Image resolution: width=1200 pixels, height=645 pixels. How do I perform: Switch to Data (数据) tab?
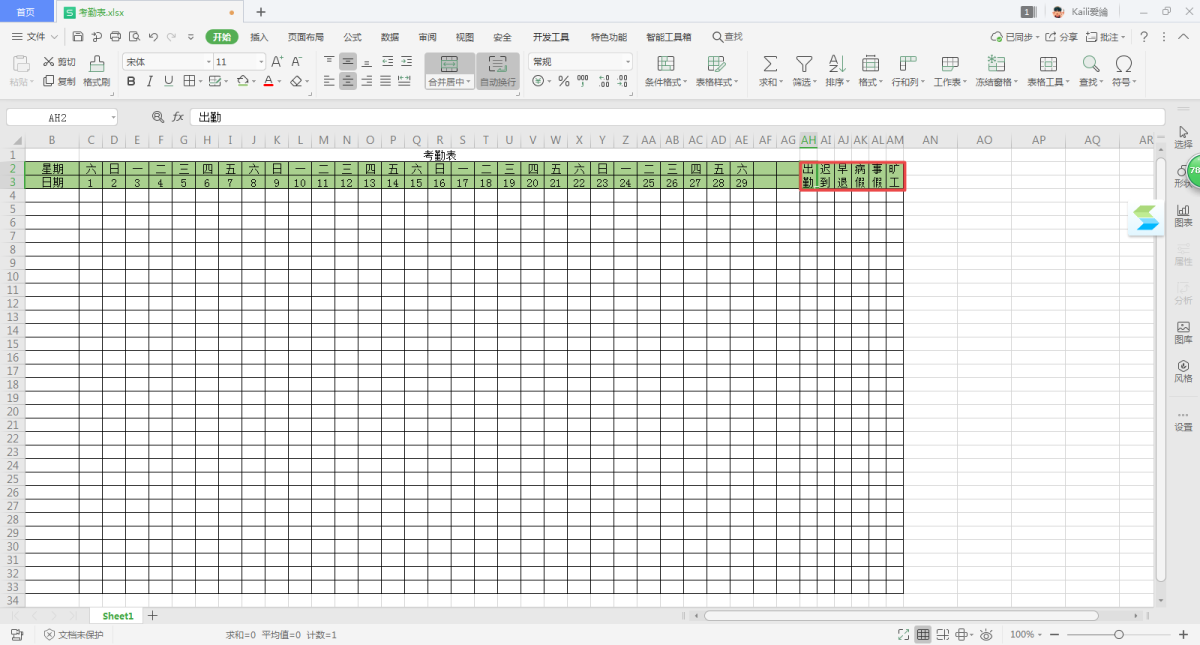point(390,37)
